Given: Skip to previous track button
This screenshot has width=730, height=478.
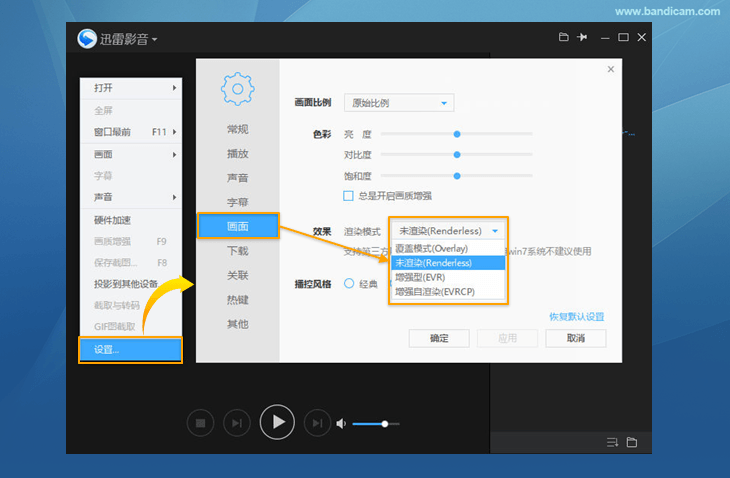Looking at the screenshot, I should pos(237,423).
